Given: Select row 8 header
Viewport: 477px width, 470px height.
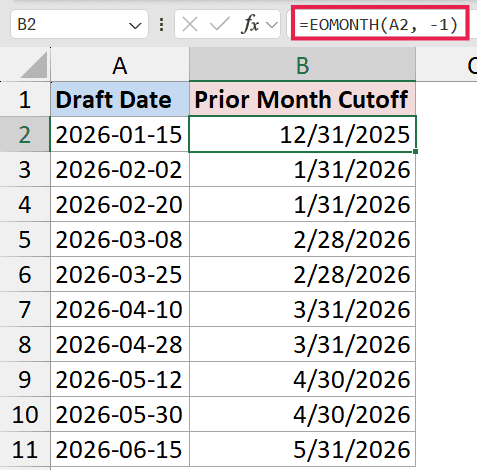Looking at the screenshot, I should 25,344.
